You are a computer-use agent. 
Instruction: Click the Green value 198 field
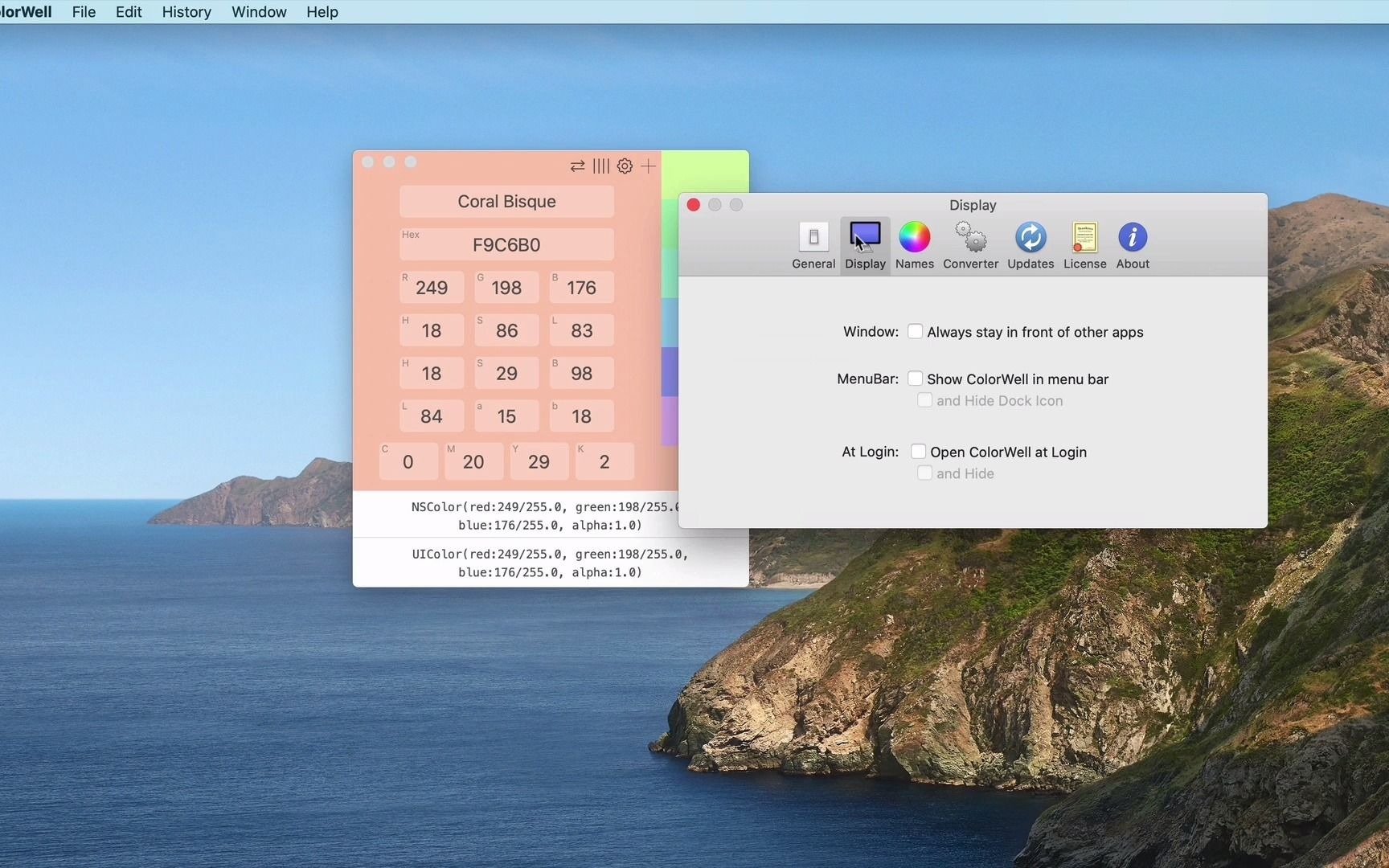506,287
